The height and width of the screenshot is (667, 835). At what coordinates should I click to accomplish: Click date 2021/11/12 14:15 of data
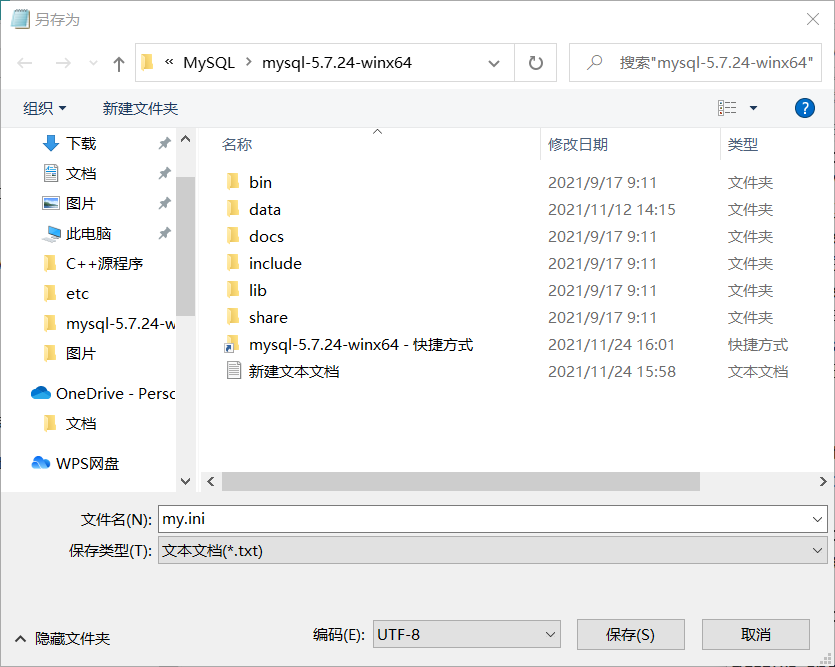point(611,210)
